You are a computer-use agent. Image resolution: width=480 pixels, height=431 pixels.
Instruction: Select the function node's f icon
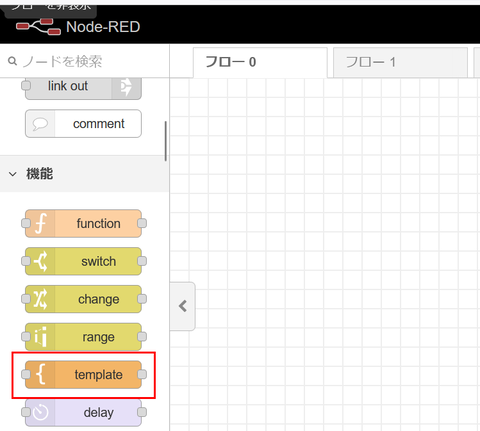[x=41, y=223]
